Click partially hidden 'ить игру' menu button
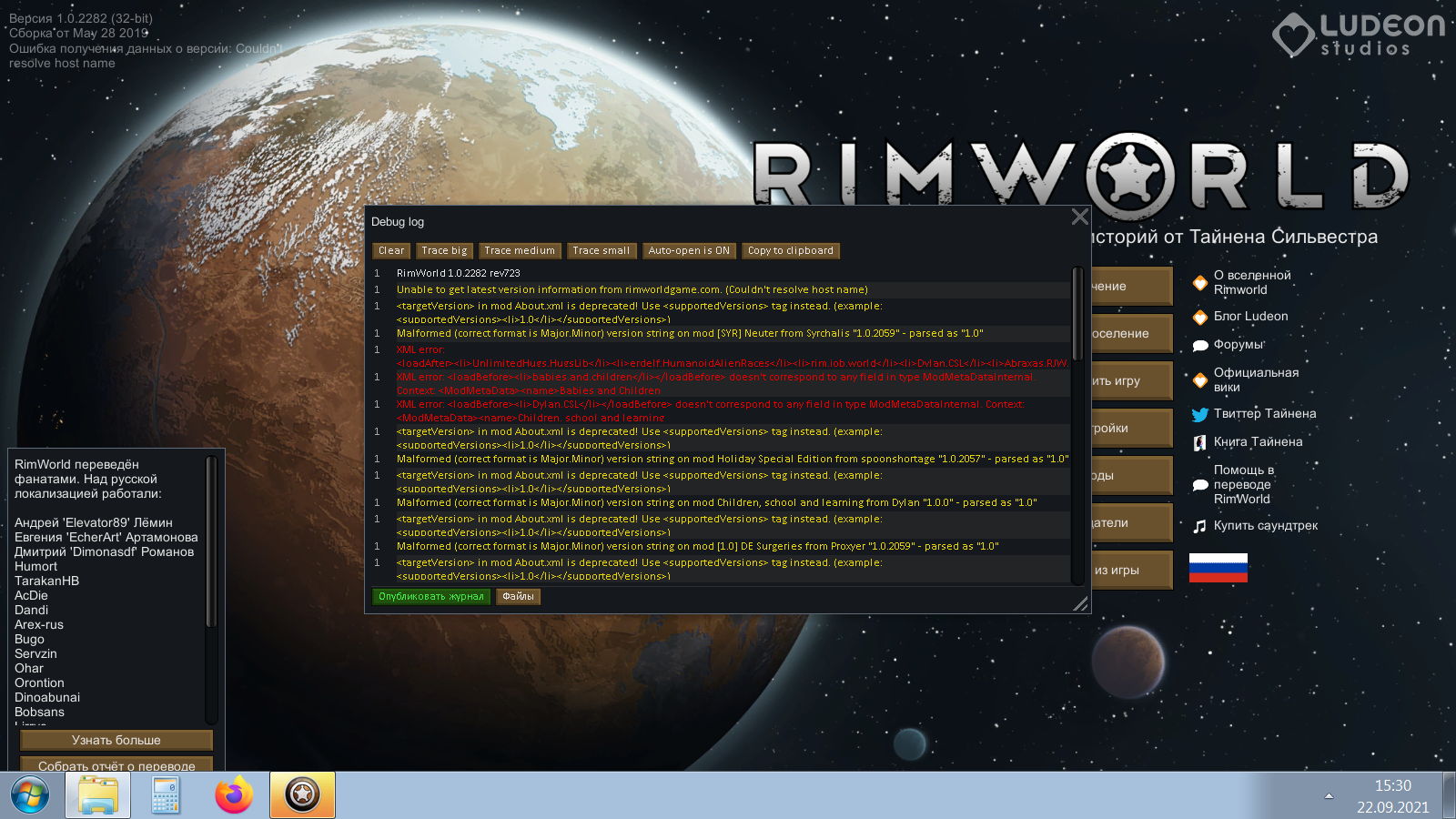Screen dimensions: 1456x819 [x=1132, y=380]
